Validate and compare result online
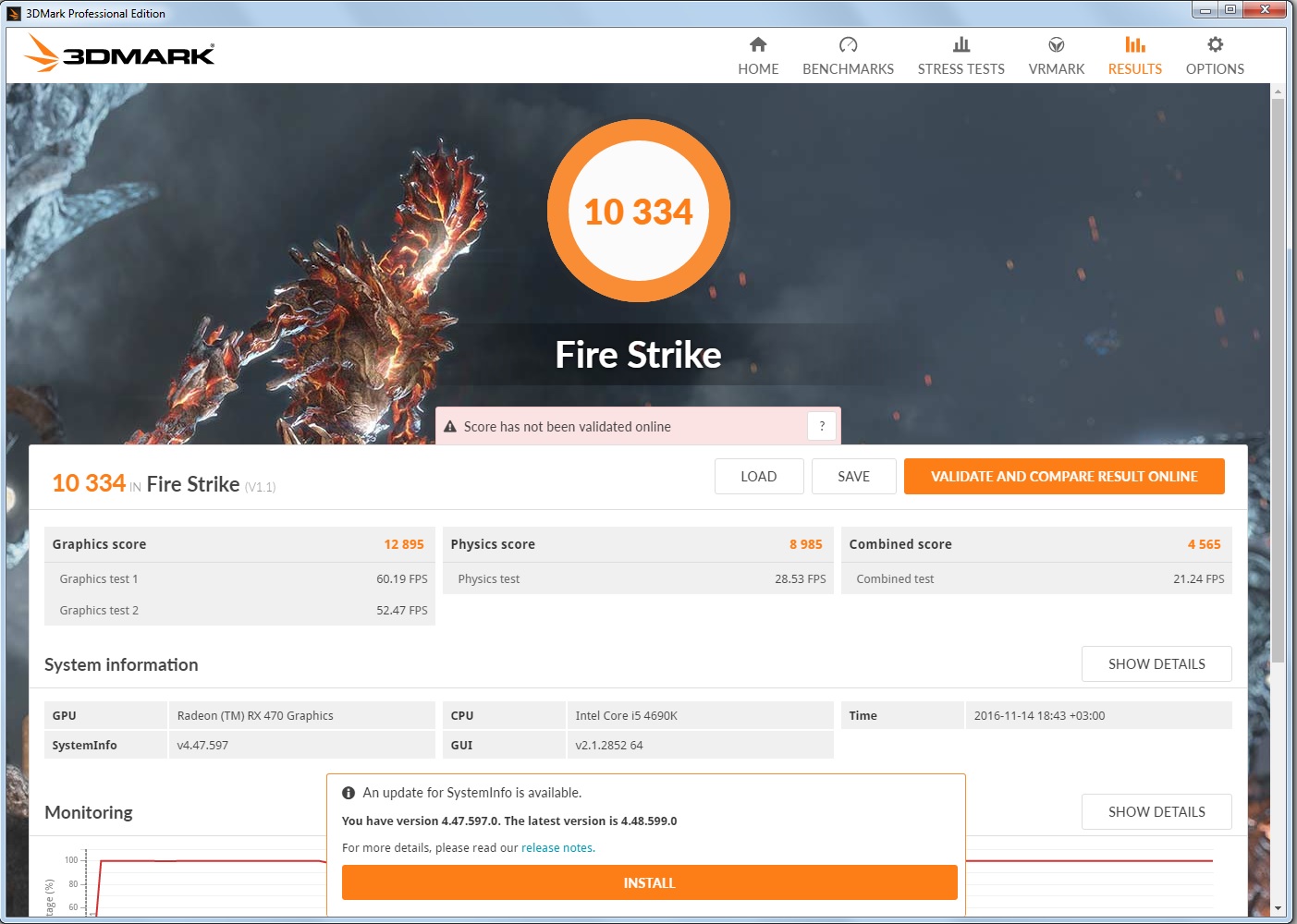Screen dimensions: 1297x924 coord(1064,477)
